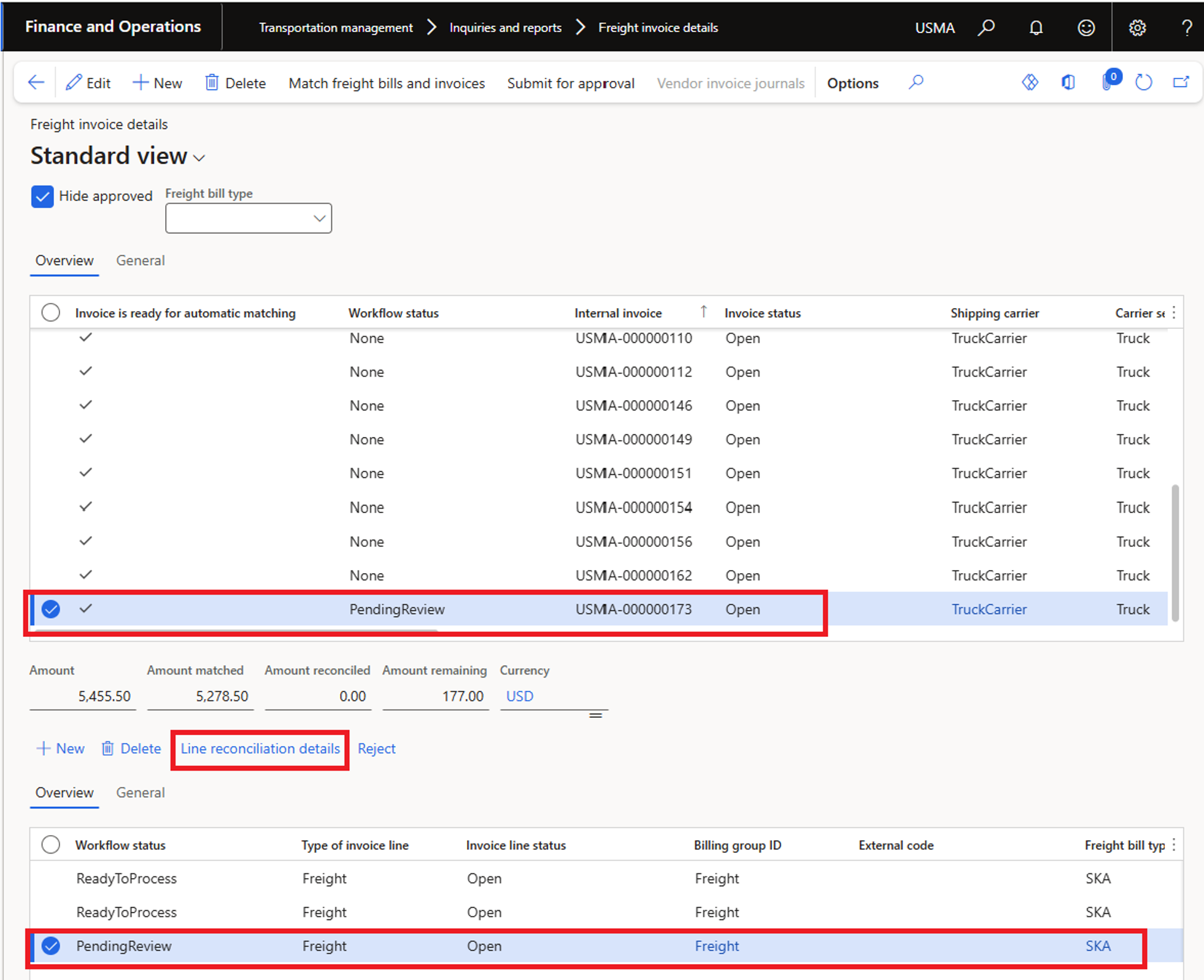The image size is (1204, 980).
Task: Click Inquiries and reports breadcrumb
Action: point(505,28)
